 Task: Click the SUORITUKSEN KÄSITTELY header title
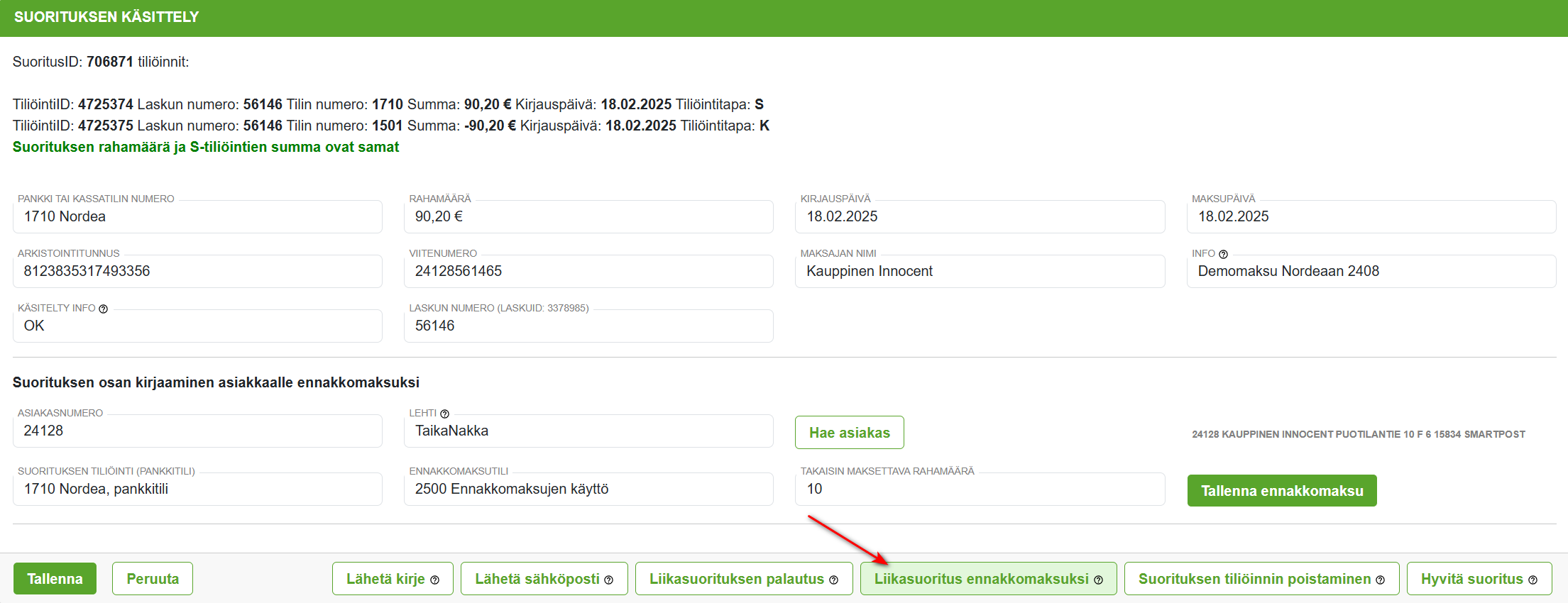[106, 17]
